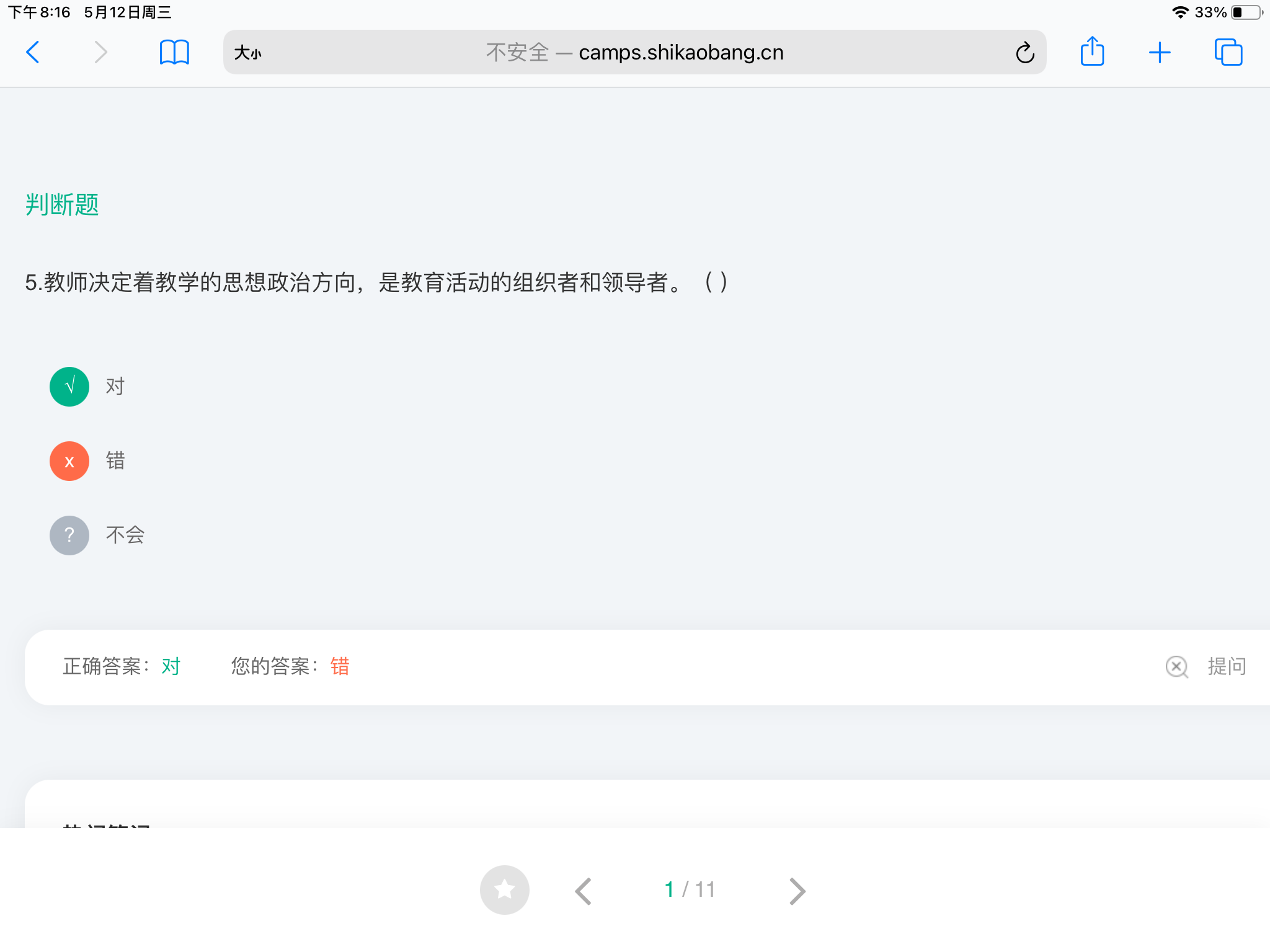Click the 您的答案 错 label
1270x952 pixels.
tap(290, 666)
